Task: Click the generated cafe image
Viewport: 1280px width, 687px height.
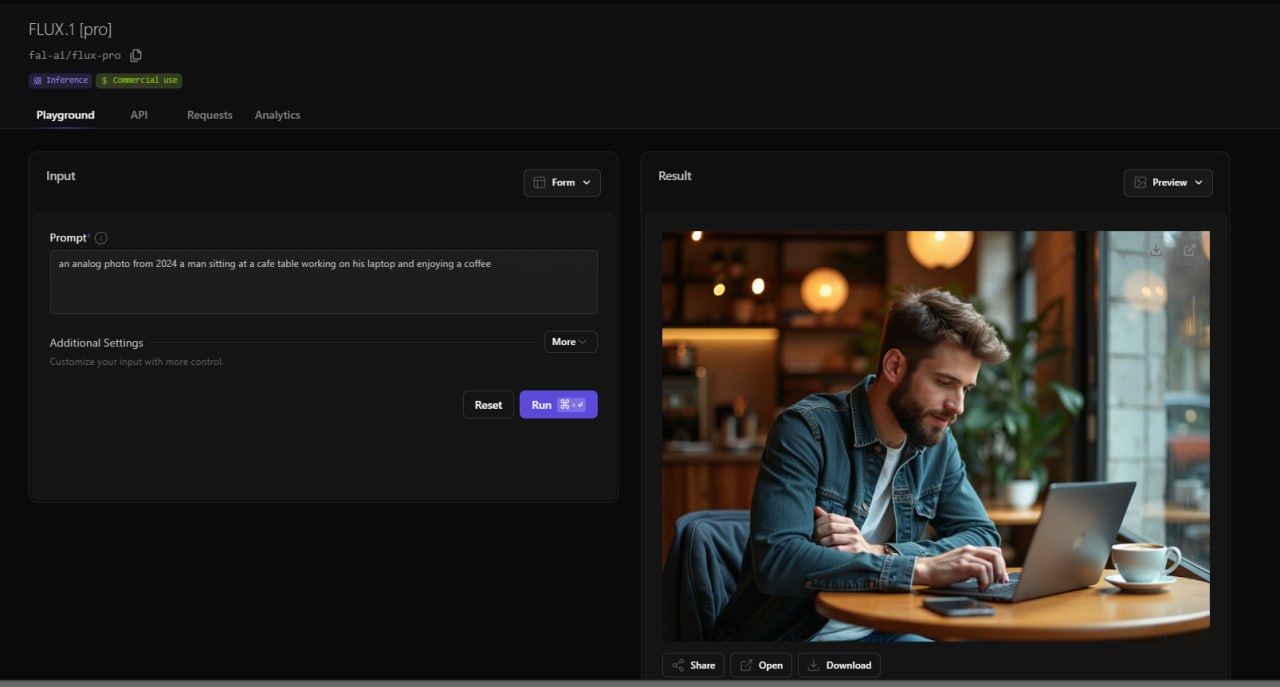Action: coord(935,436)
